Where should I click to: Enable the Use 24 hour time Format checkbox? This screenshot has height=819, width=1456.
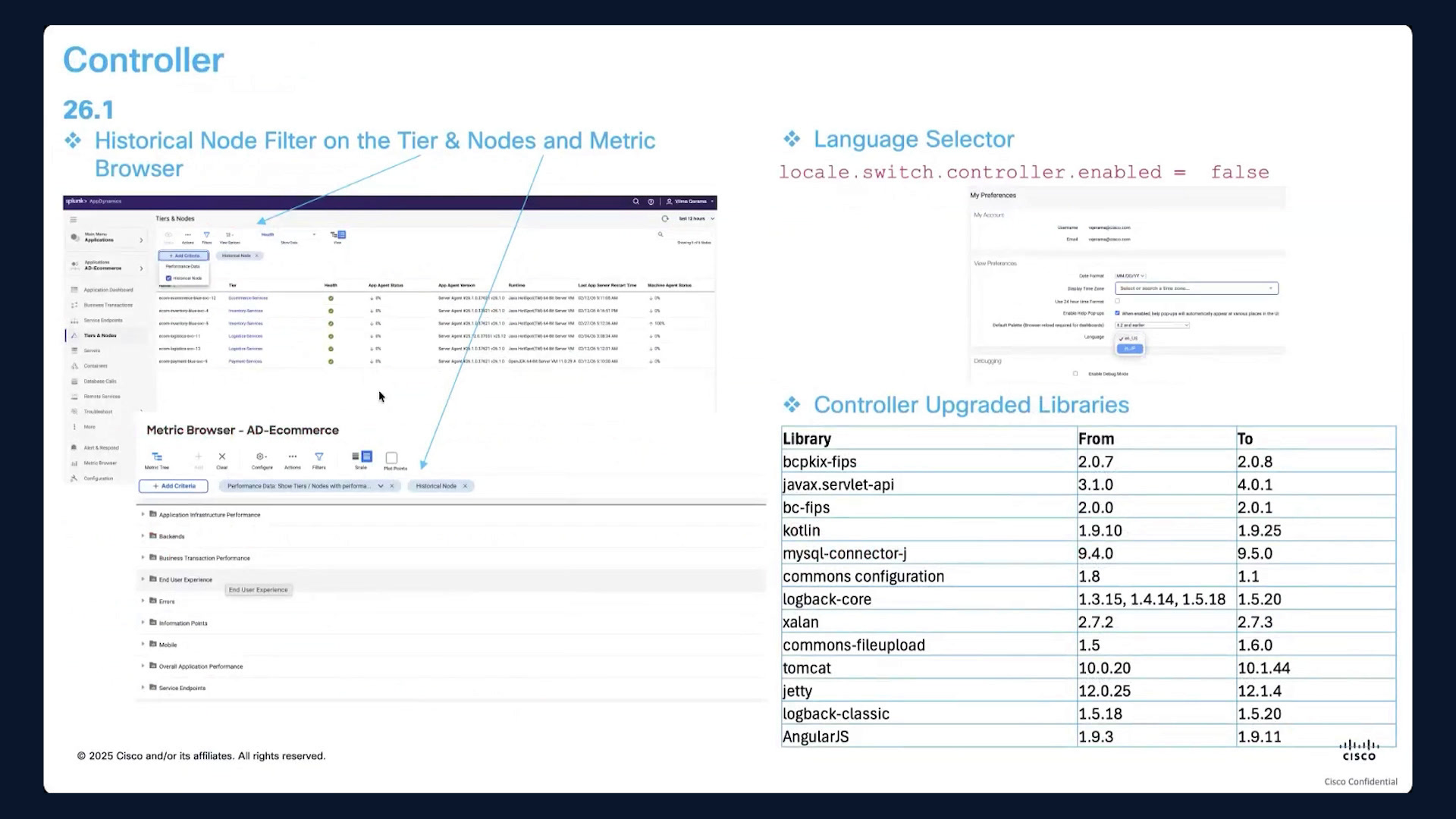pos(1117,301)
